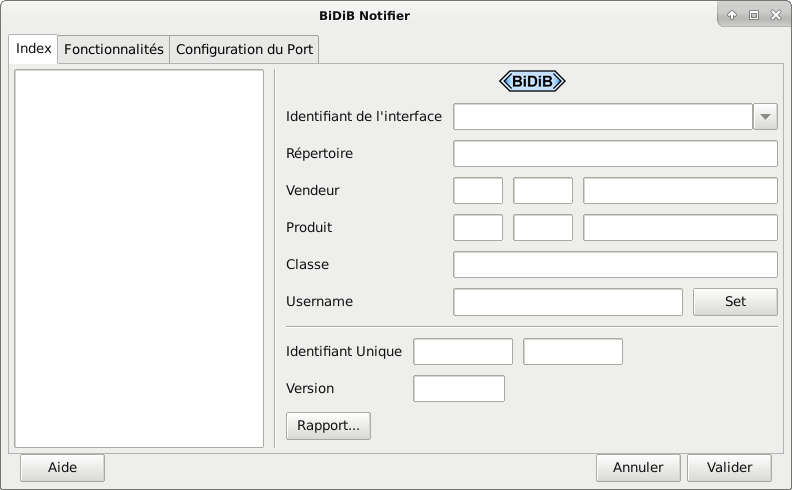Maximize the BiDiB Notifier window
The image size is (792, 490).
pos(754,15)
